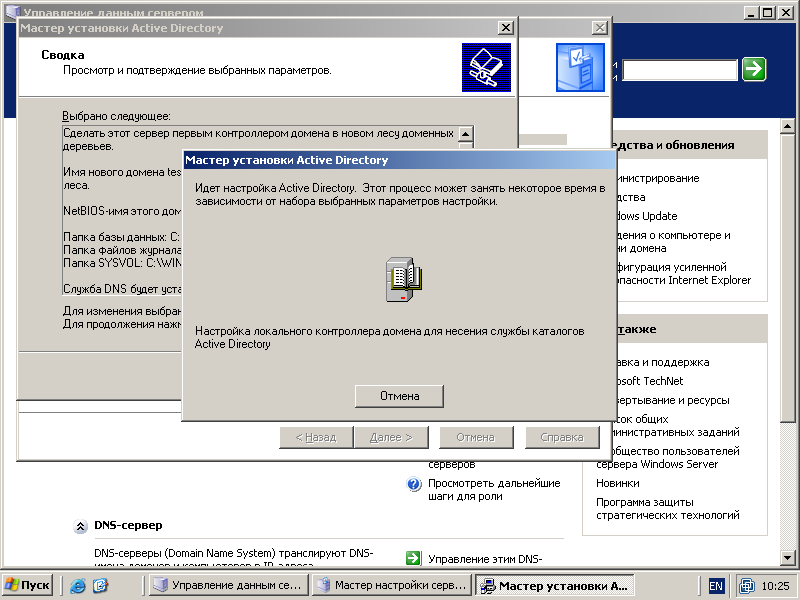Screen dimensions: 800x600
Task: Click the green arrow beside DNS management
Action: click(x=413, y=558)
